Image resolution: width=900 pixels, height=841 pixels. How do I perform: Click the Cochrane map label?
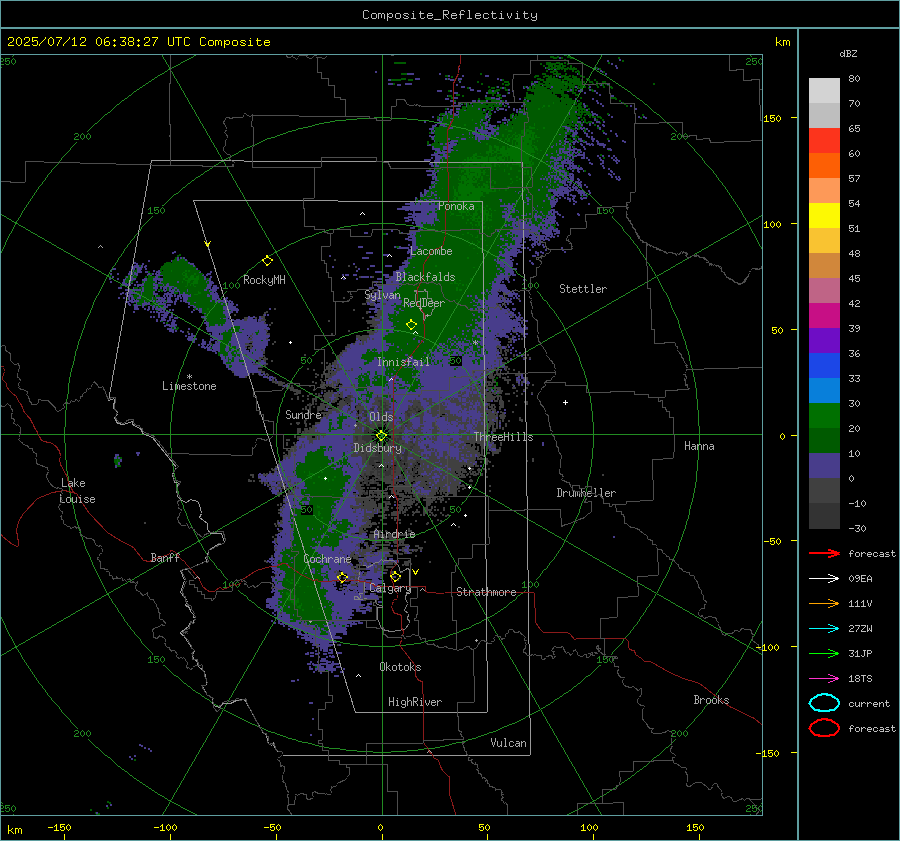coord(327,559)
